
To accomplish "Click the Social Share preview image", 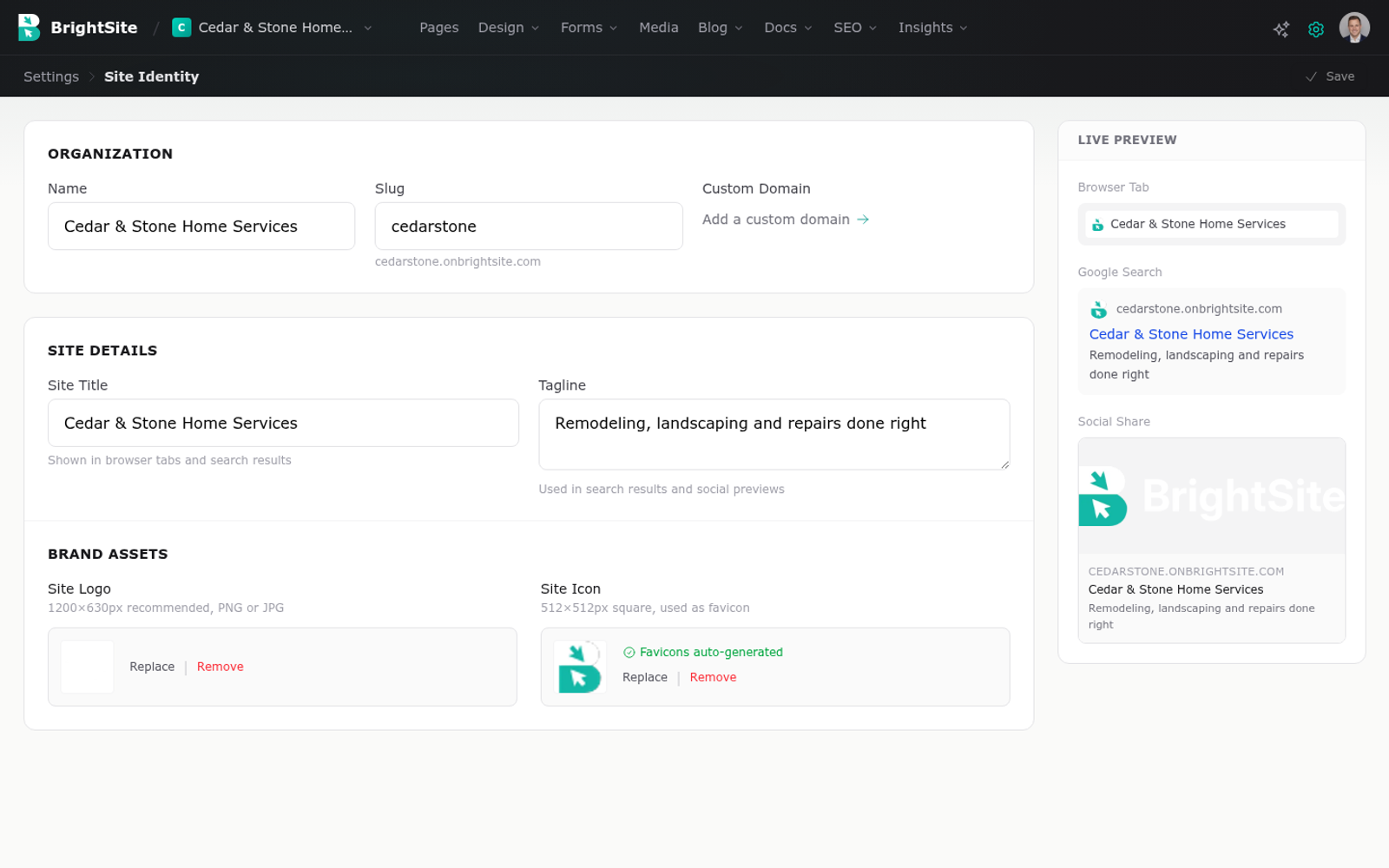I will coord(1212,496).
